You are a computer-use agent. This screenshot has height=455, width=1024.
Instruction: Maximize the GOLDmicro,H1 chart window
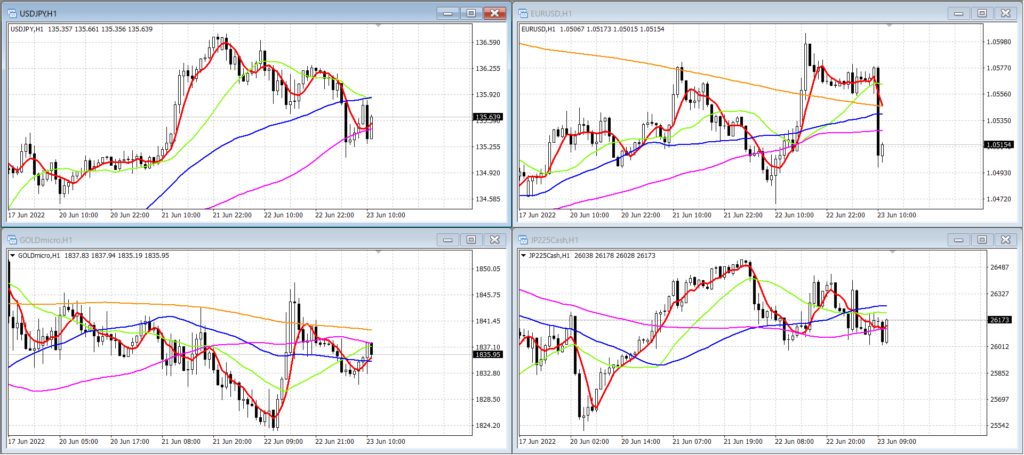(x=471, y=240)
